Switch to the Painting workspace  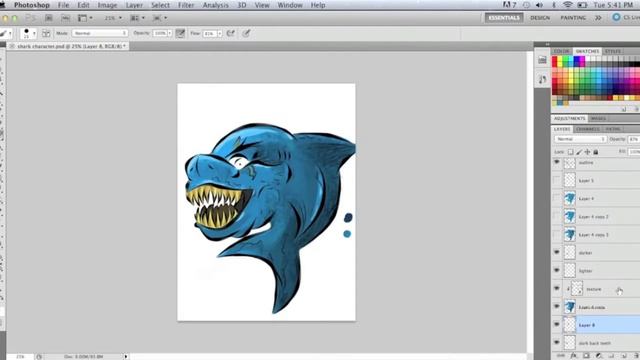(x=573, y=18)
